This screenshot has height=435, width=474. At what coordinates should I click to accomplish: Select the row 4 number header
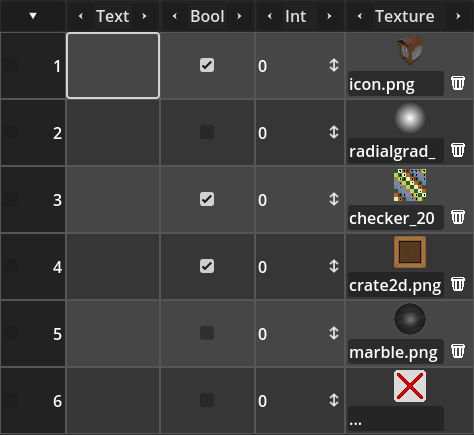point(33,267)
